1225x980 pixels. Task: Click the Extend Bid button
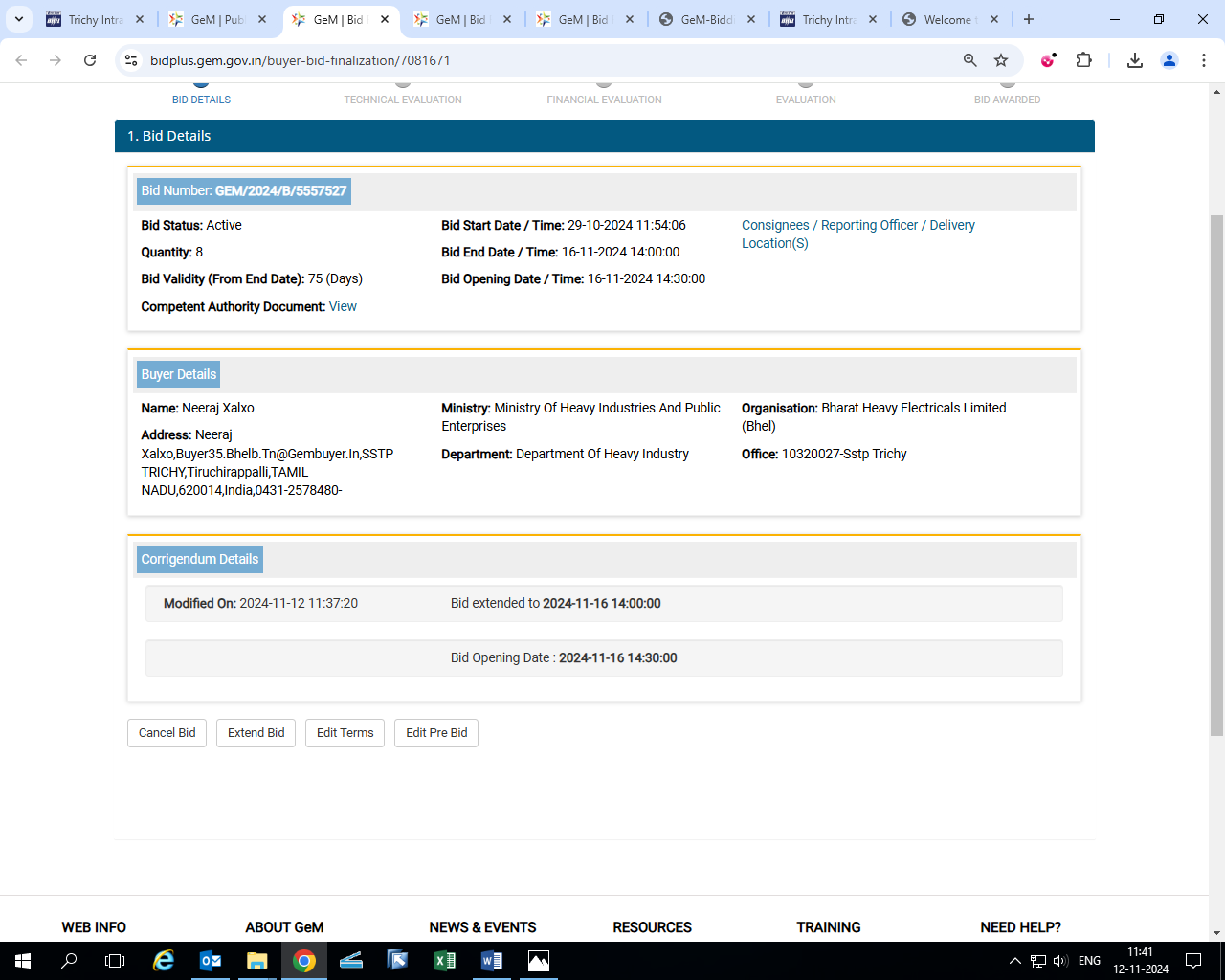coord(256,733)
